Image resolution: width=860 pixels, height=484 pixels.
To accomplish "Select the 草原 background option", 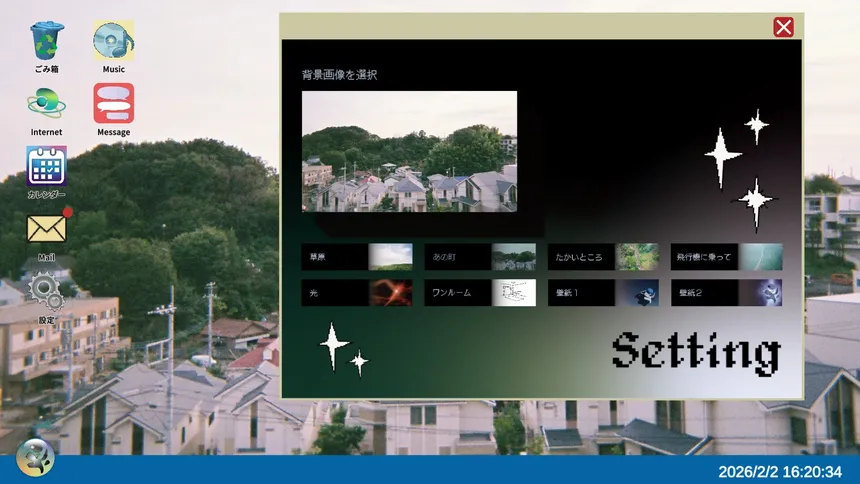I will [357, 257].
